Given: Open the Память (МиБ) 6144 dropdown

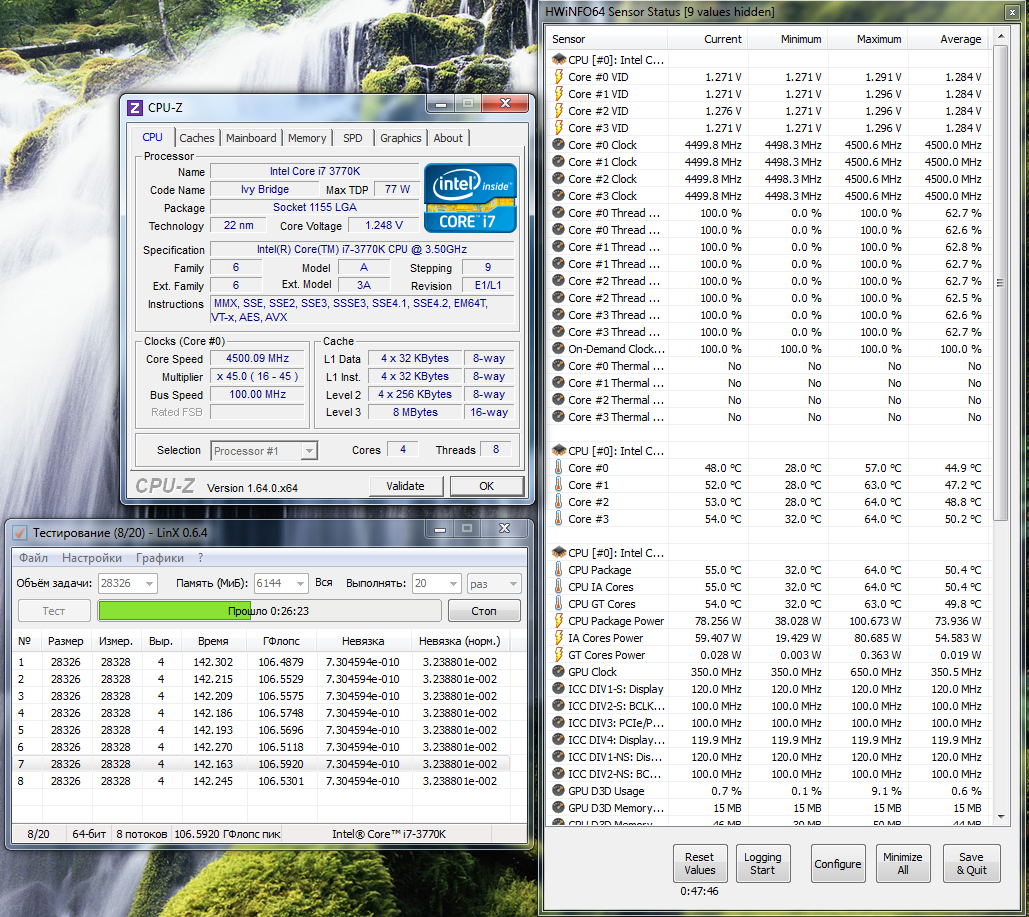Looking at the screenshot, I should (300, 584).
